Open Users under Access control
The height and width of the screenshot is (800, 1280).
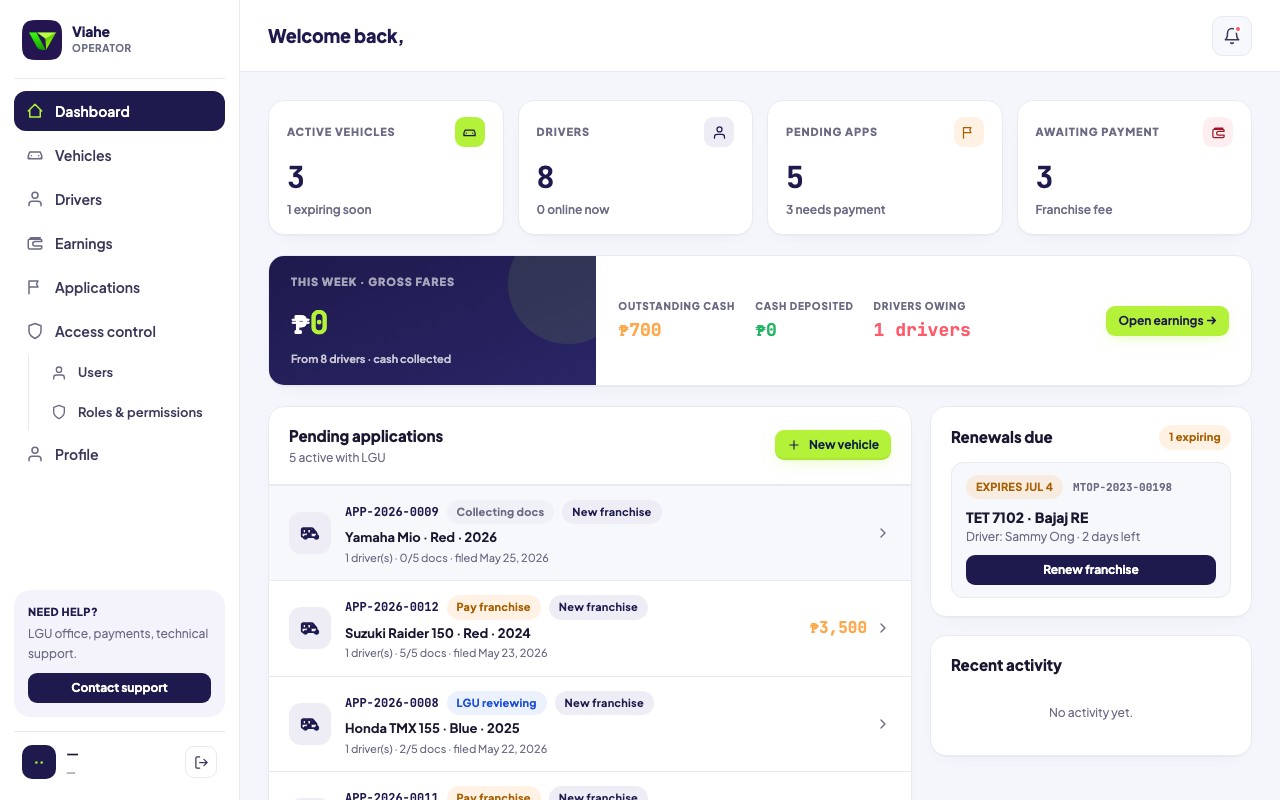pos(132,372)
